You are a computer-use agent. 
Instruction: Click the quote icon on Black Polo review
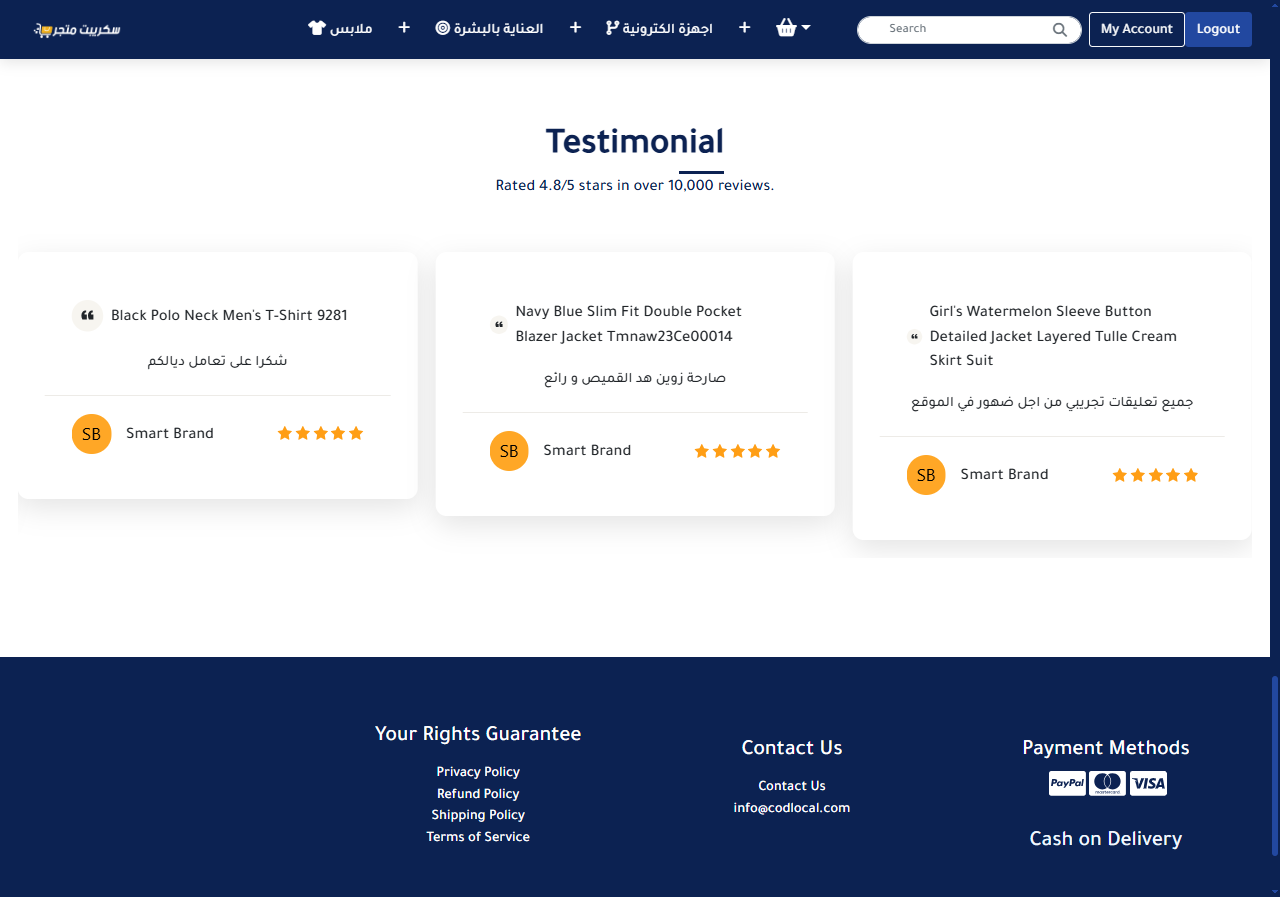tap(88, 316)
